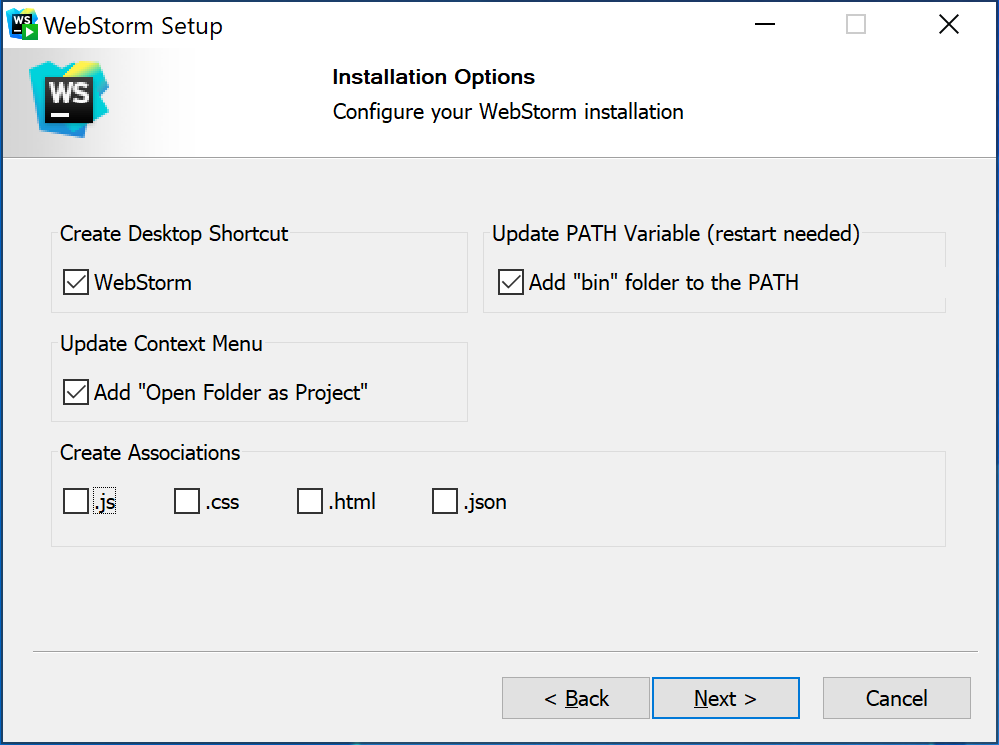The image size is (999, 745).
Task: Uncheck Add "bin" folder to the PATH
Action: (510, 282)
